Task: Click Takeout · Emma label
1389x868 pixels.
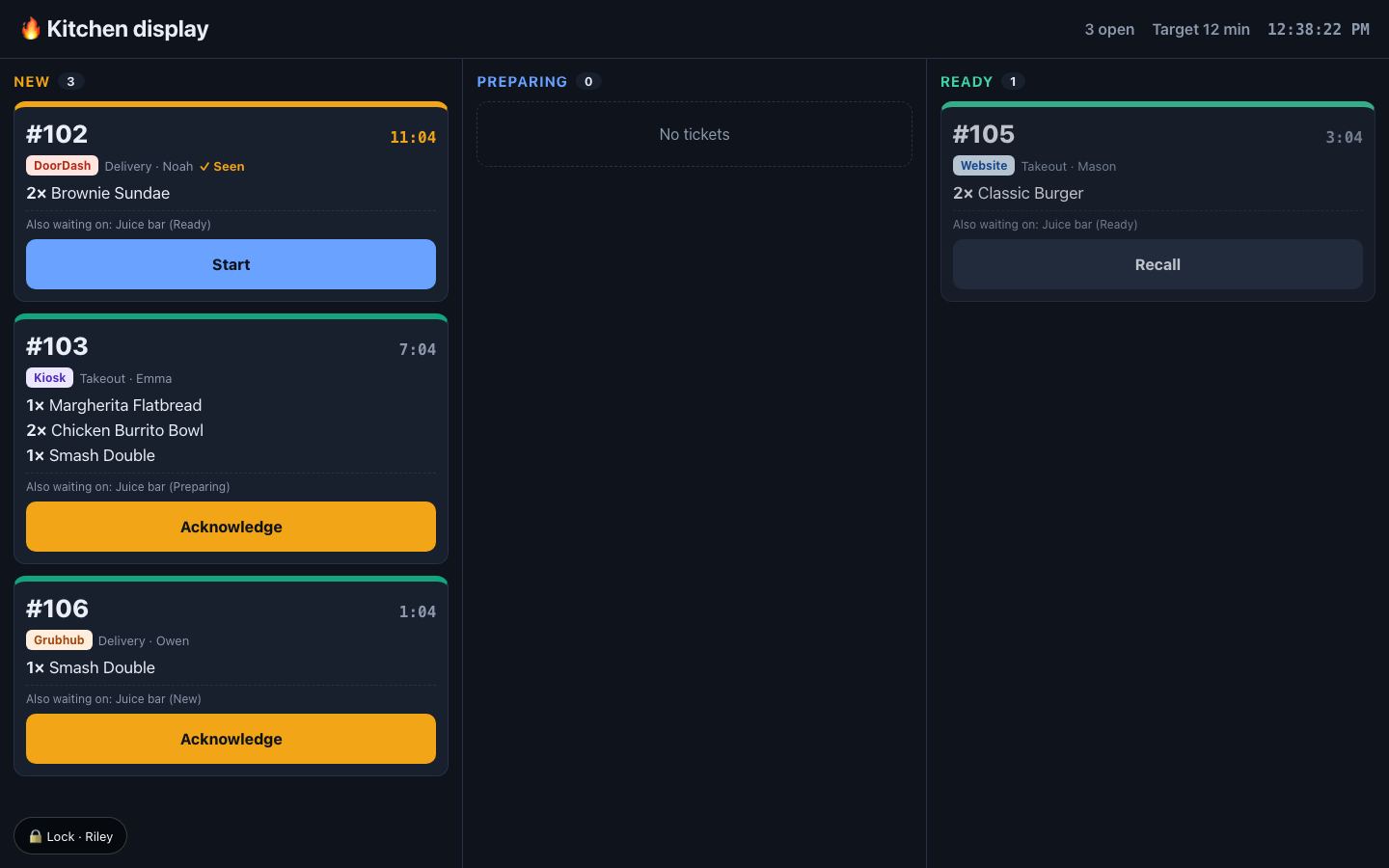Action: click(x=125, y=379)
